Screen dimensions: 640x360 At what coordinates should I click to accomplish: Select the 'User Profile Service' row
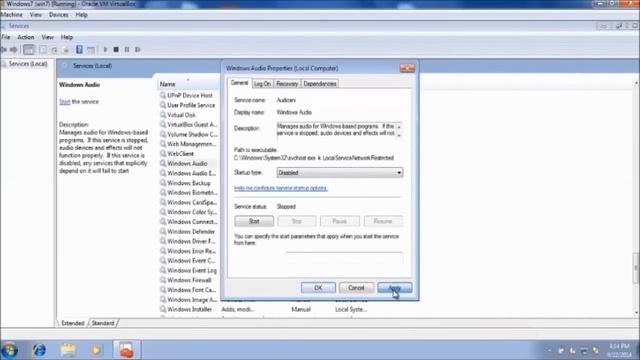pyautogui.click(x=190, y=105)
